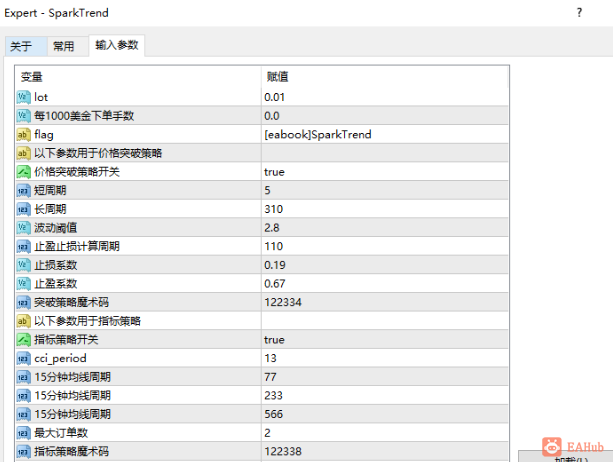Open the 关于 tab
613x462 pixels.
[x=26, y=47]
